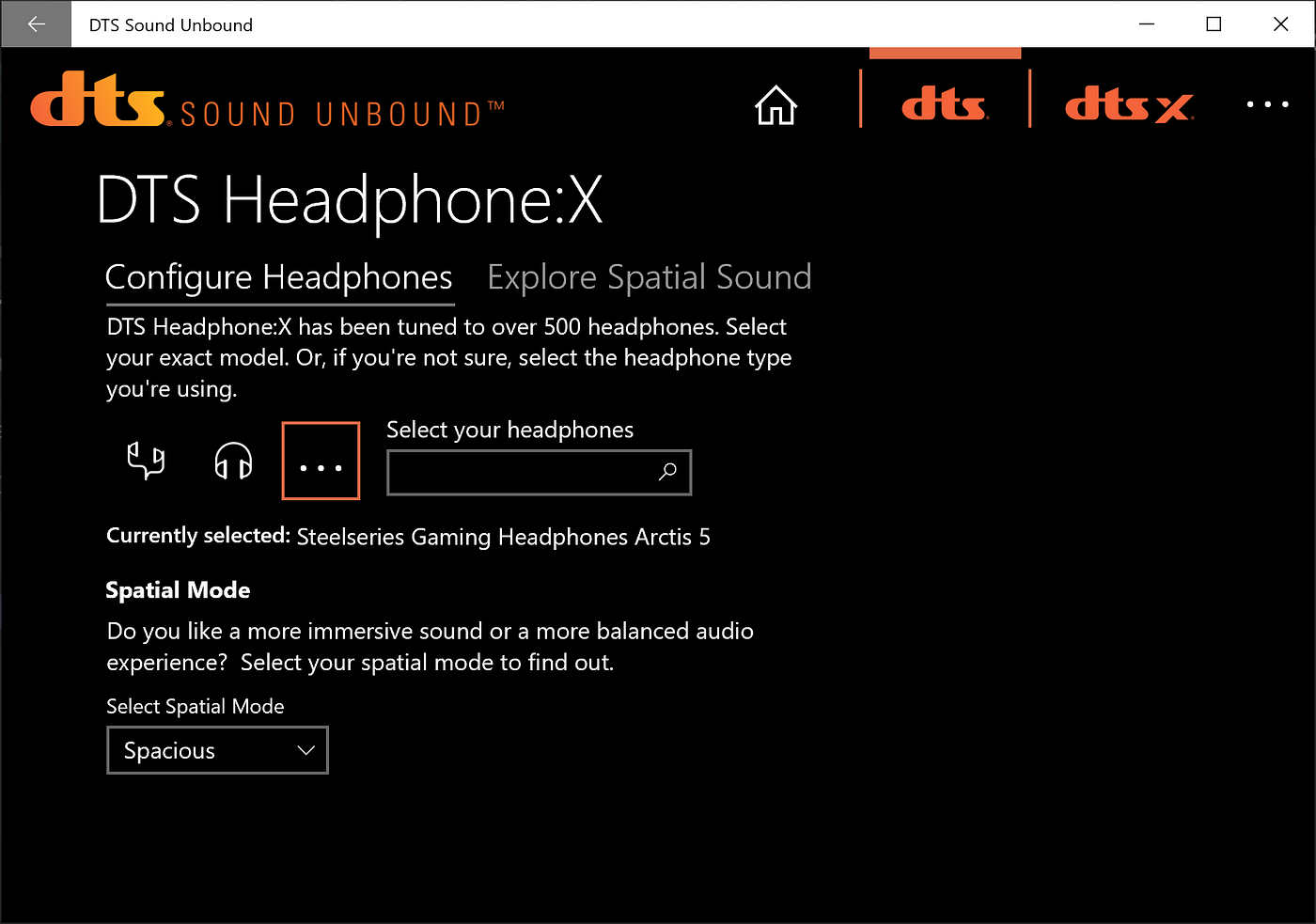Open the DTS:X section icon
1316x924 pixels.
pos(1128,106)
